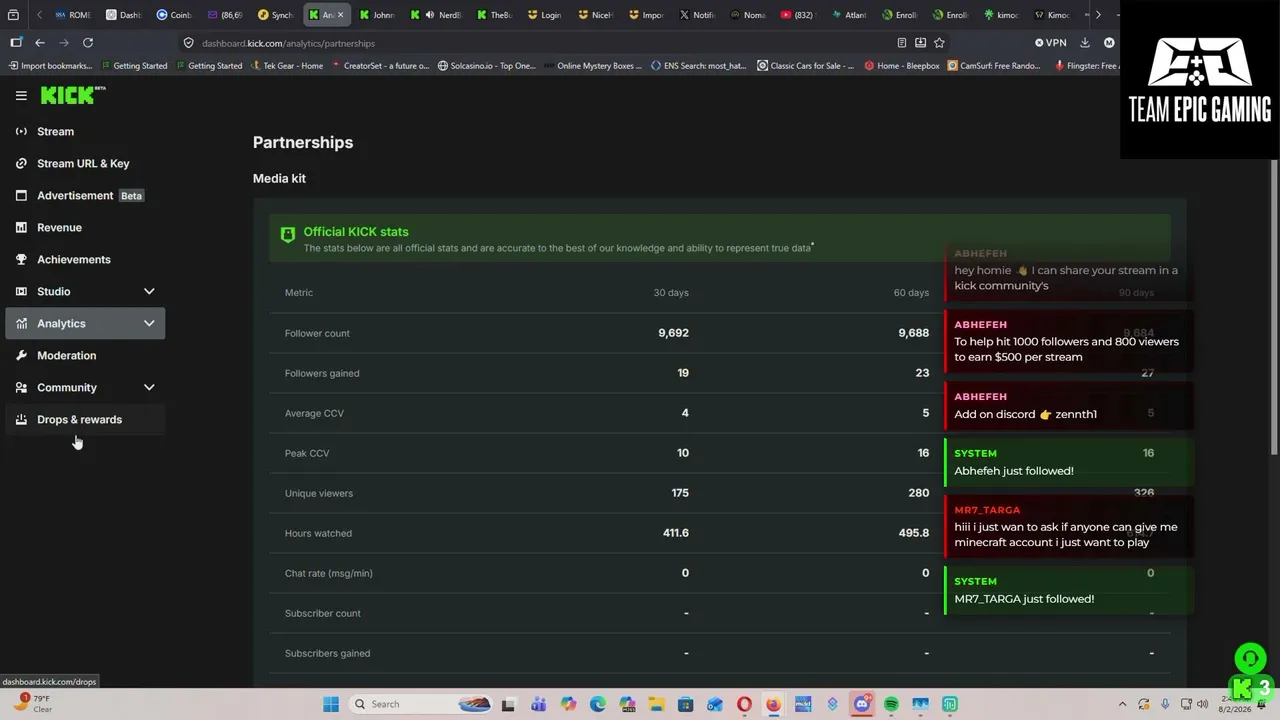Screen dimensions: 1280x720
Task: Open Stream via its sidebar icon
Action: tap(21, 131)
